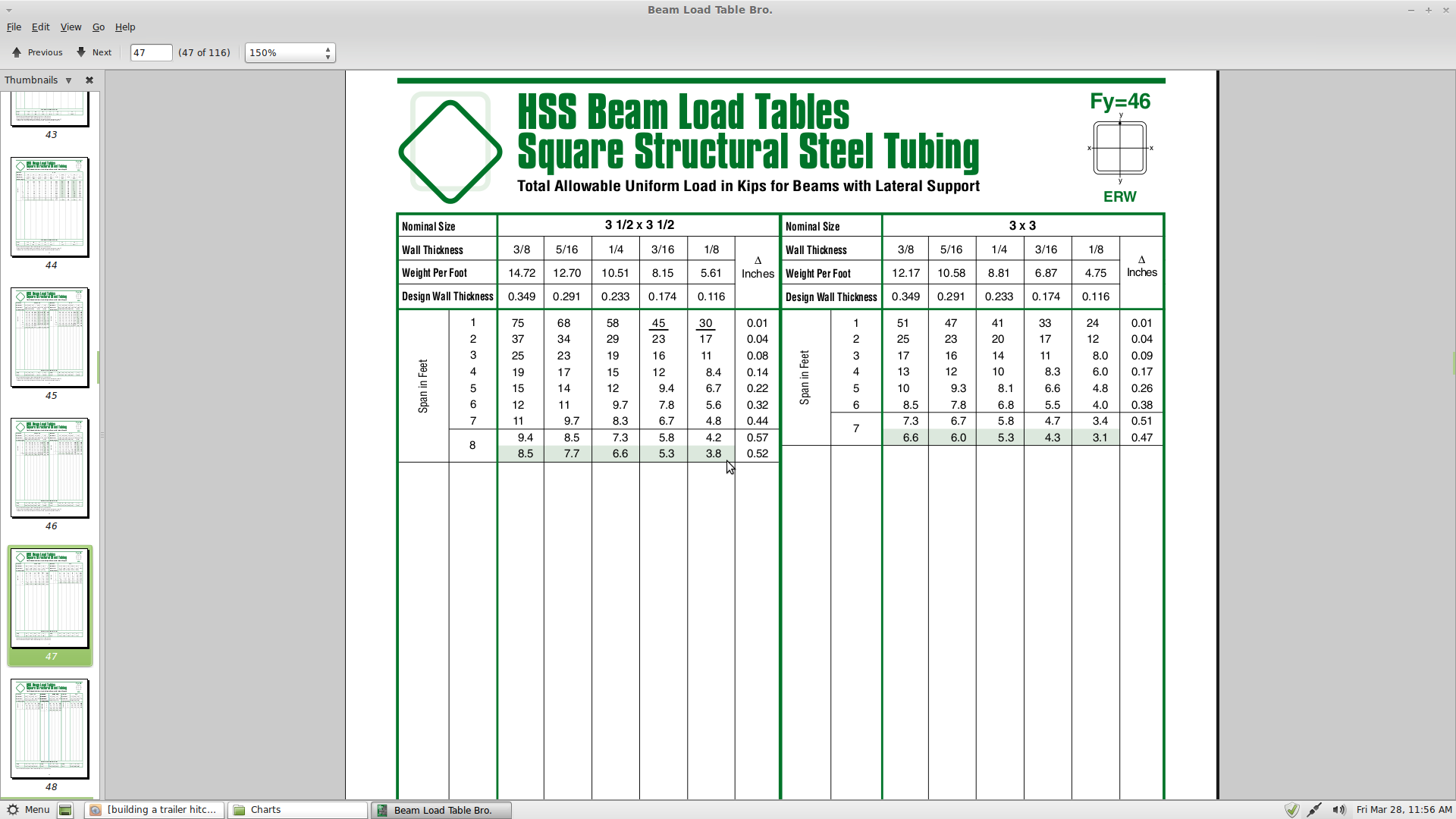Select page 47 thumbnail
1456x819 pixels.
click(x=50, y=598)
